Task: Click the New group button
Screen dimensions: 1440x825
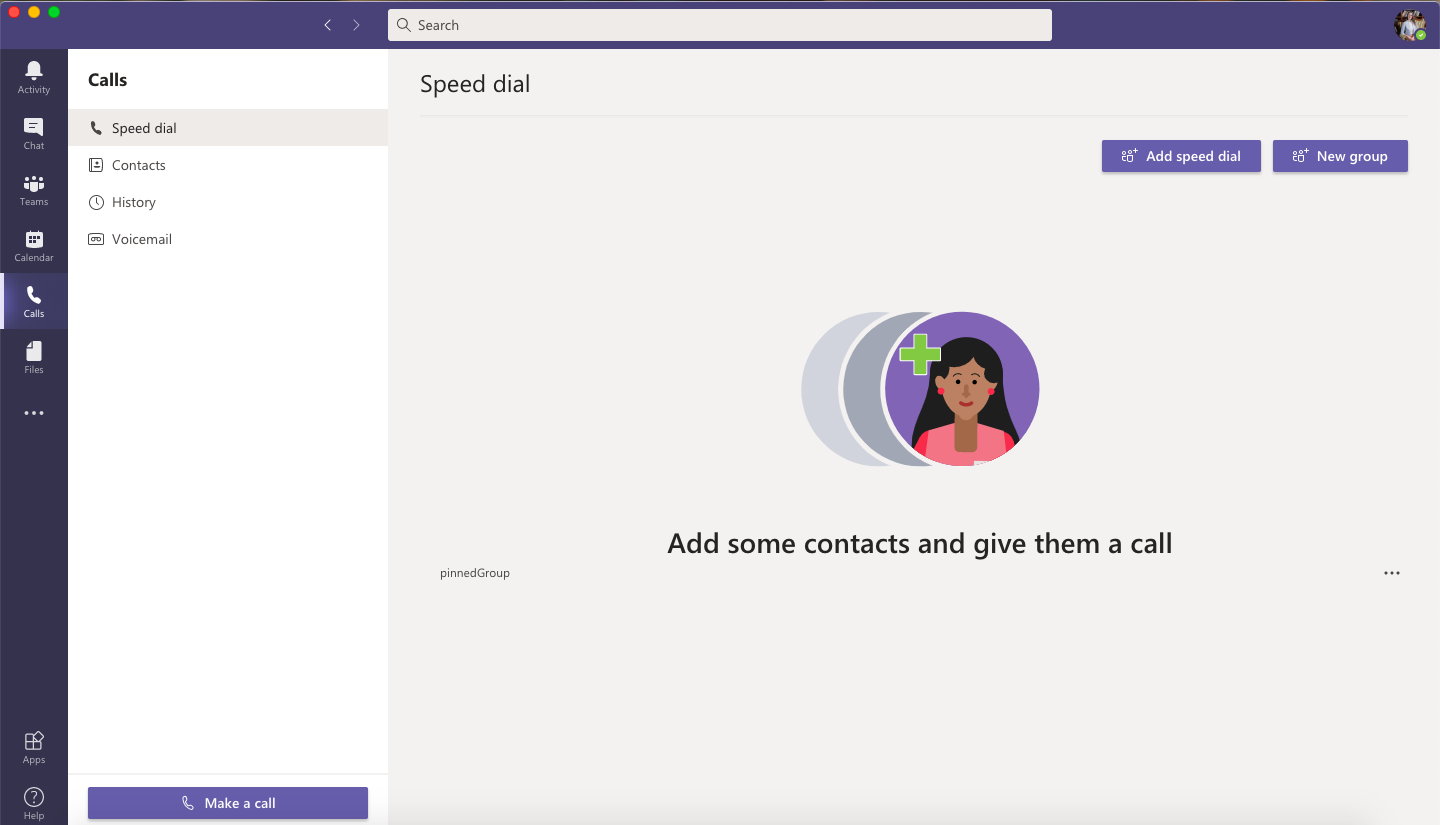Action: pyautogui.click(x=1340, y=156)
